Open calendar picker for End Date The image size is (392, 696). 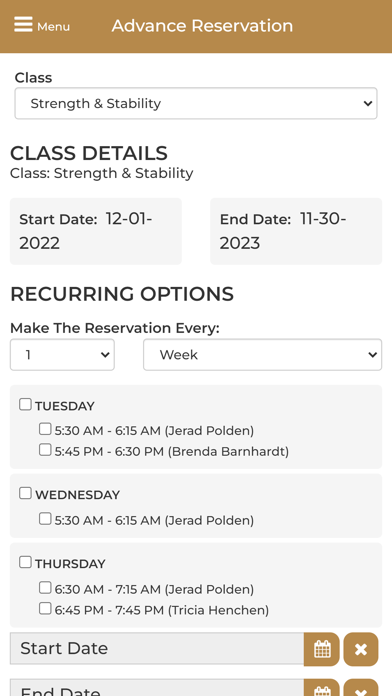(x=322, y=688)
